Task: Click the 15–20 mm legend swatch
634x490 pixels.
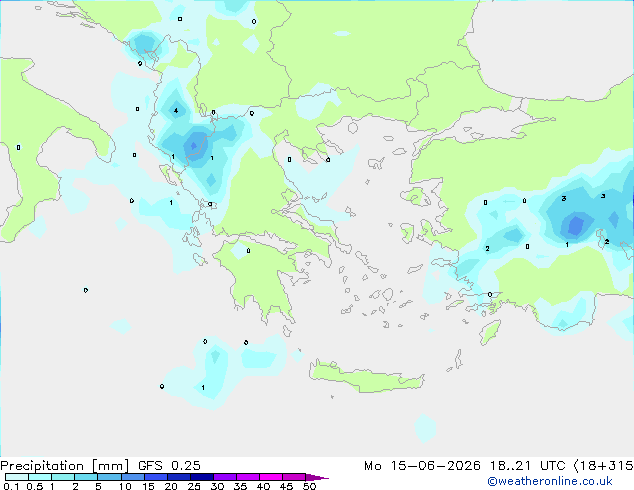Action: pos(156,477)
